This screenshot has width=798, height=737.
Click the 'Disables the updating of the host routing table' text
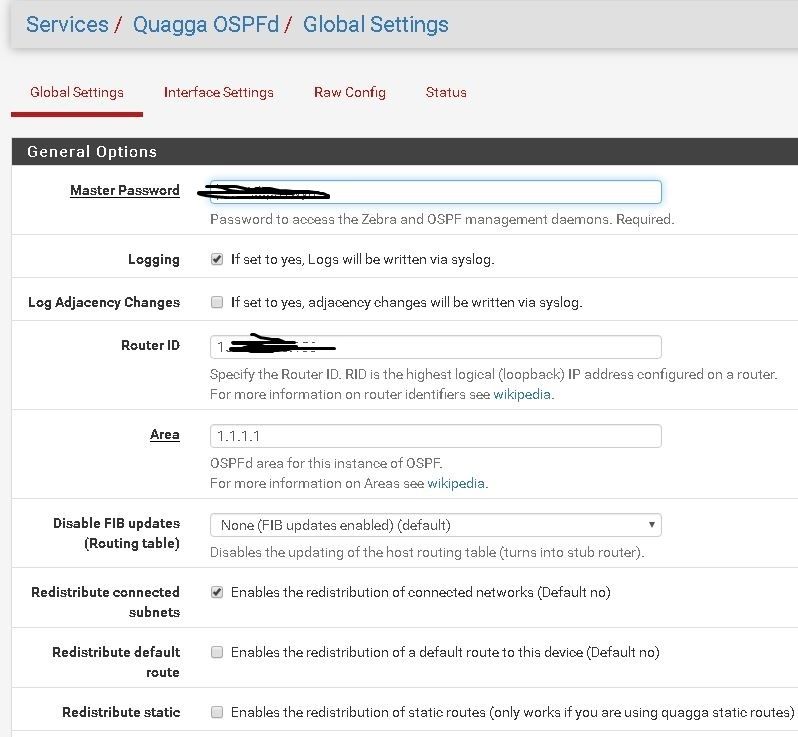coord(427,552)
